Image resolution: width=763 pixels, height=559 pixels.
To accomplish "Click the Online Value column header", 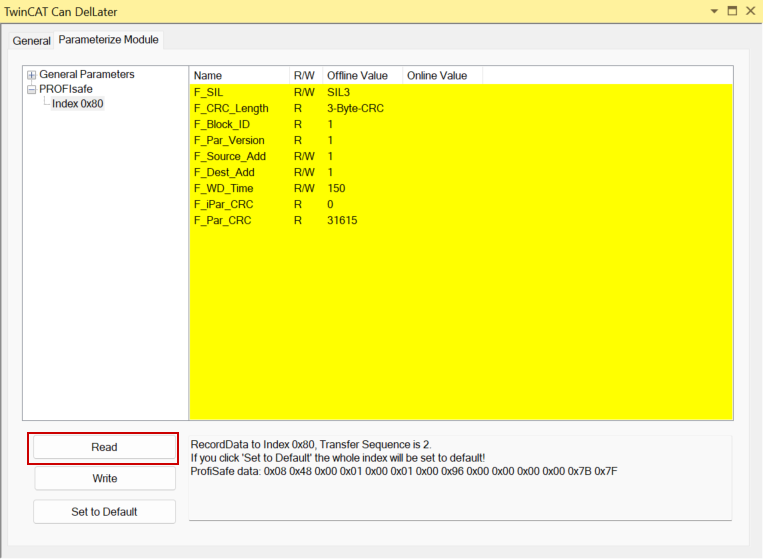I will click(x=442, y=75).
